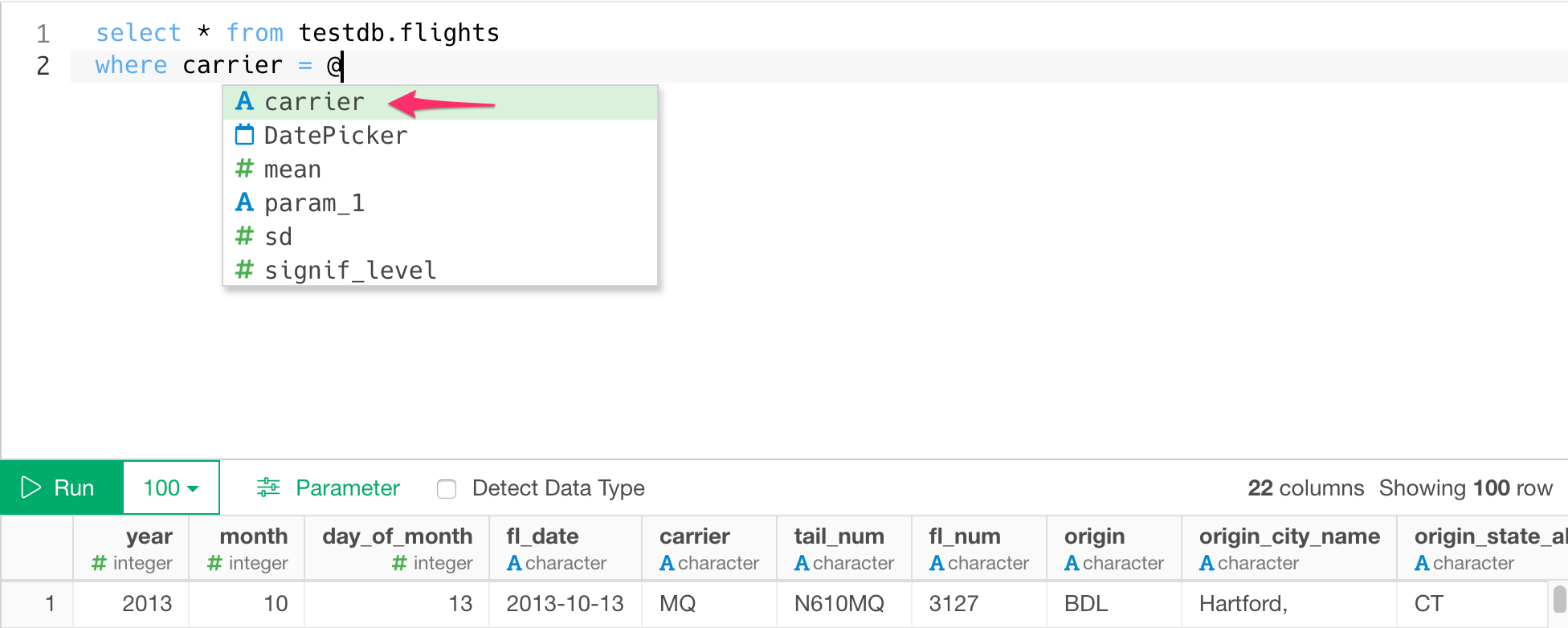Click the Run play triangle icon
This screenshot has height=628, width=1568.
31,487
